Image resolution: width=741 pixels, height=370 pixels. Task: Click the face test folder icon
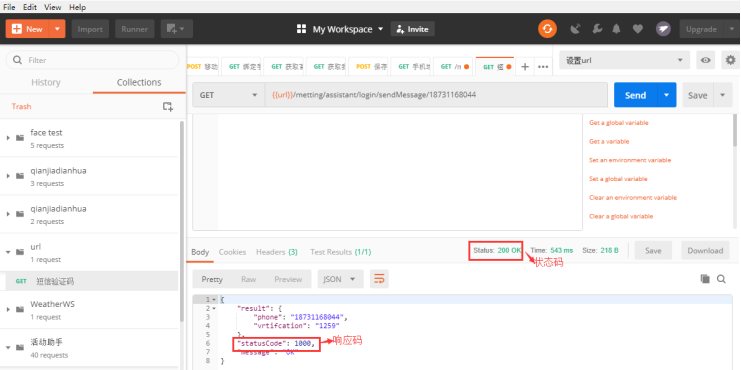coord(20,138)
